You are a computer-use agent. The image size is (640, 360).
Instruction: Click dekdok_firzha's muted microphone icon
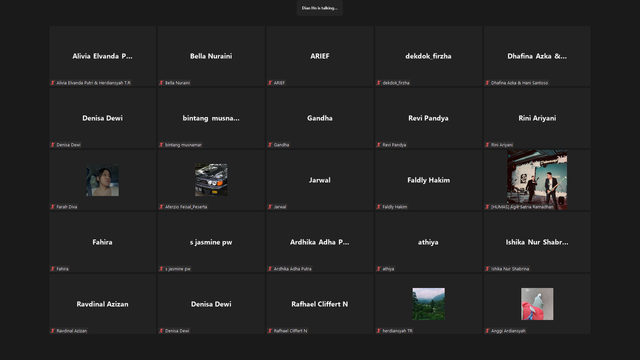[x=379, y=83]
